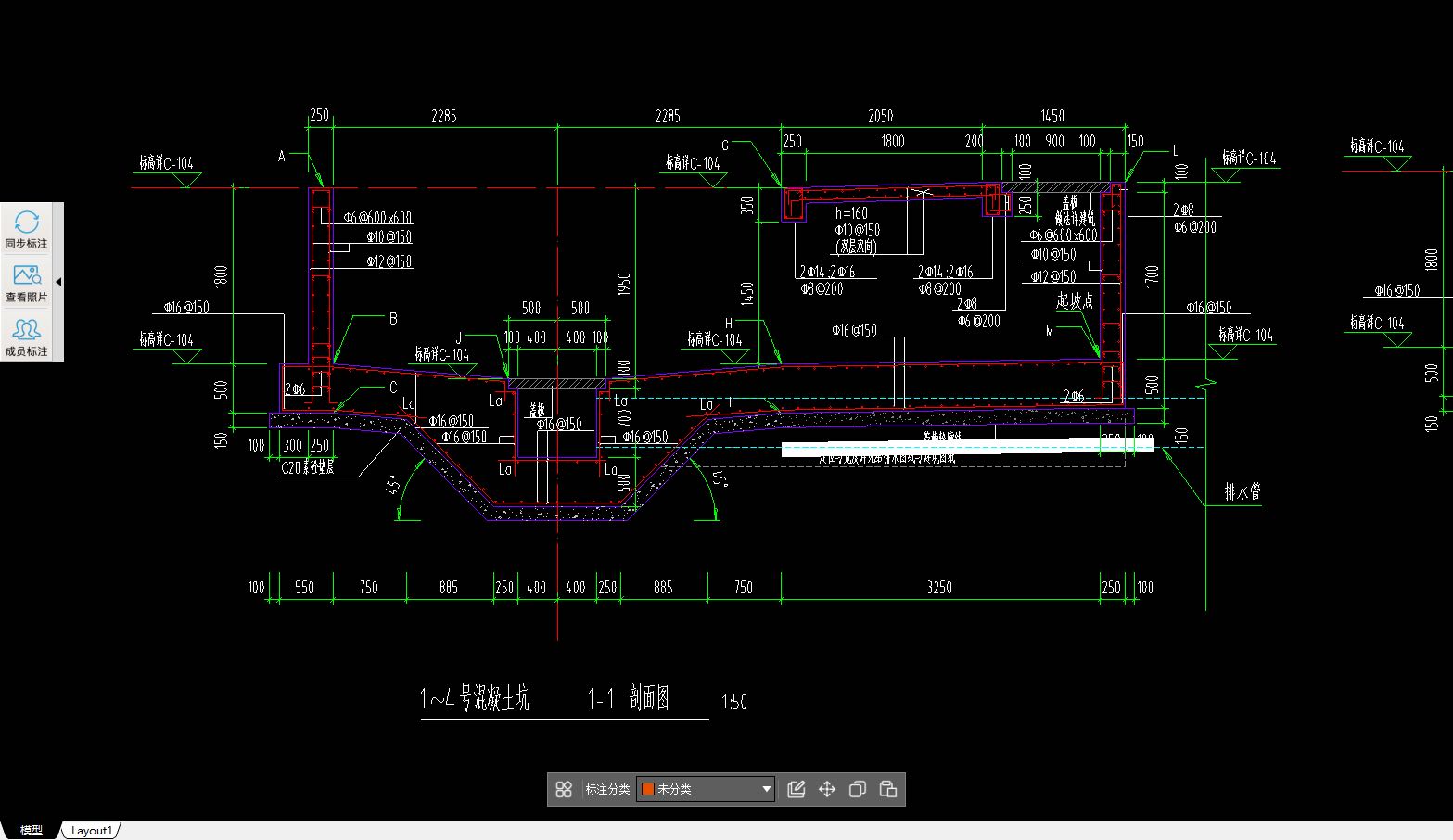1453x840 pixels.
Task: Click the h=160 slab thickness text
Action: coord(851,213)
